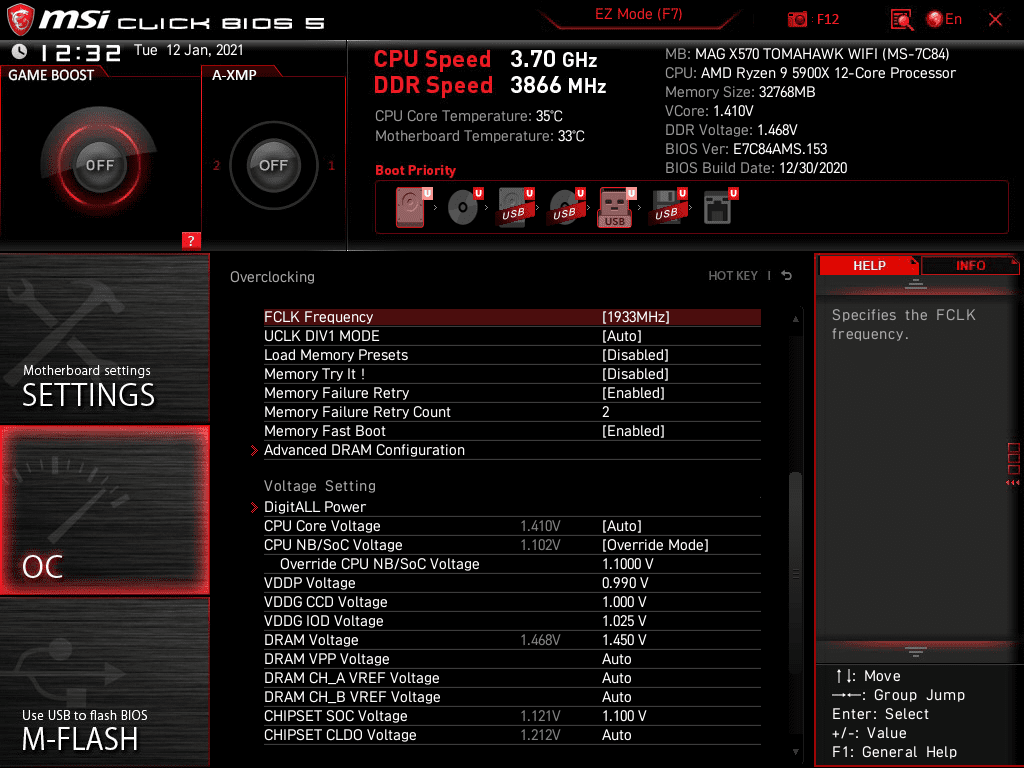Change language via the En globe icon

click(x=944, y=19)
